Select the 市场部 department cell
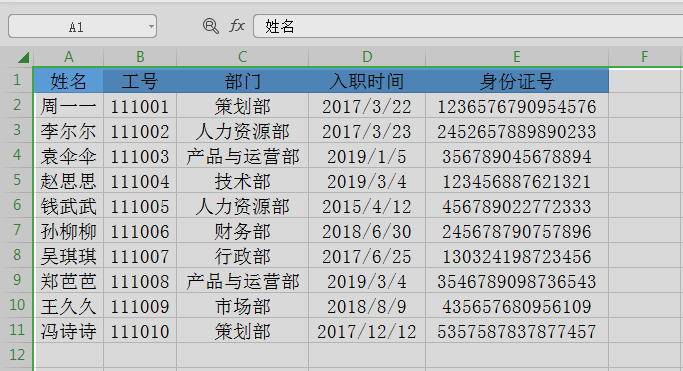The height and width of the screenshot is (371, 683). click(243, 306)
